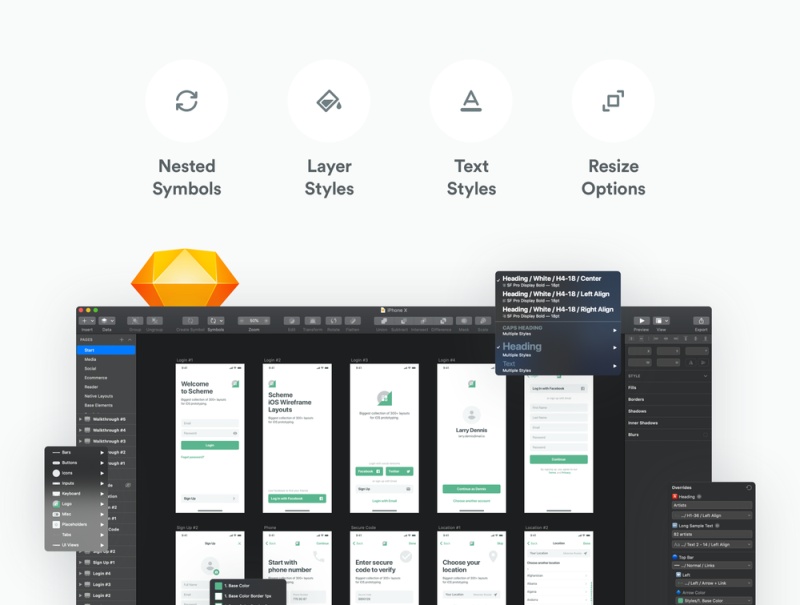Click the Text Styles underlined A icon
The width and height of the screenshot is (800, 605).
(x=470, y=101)
